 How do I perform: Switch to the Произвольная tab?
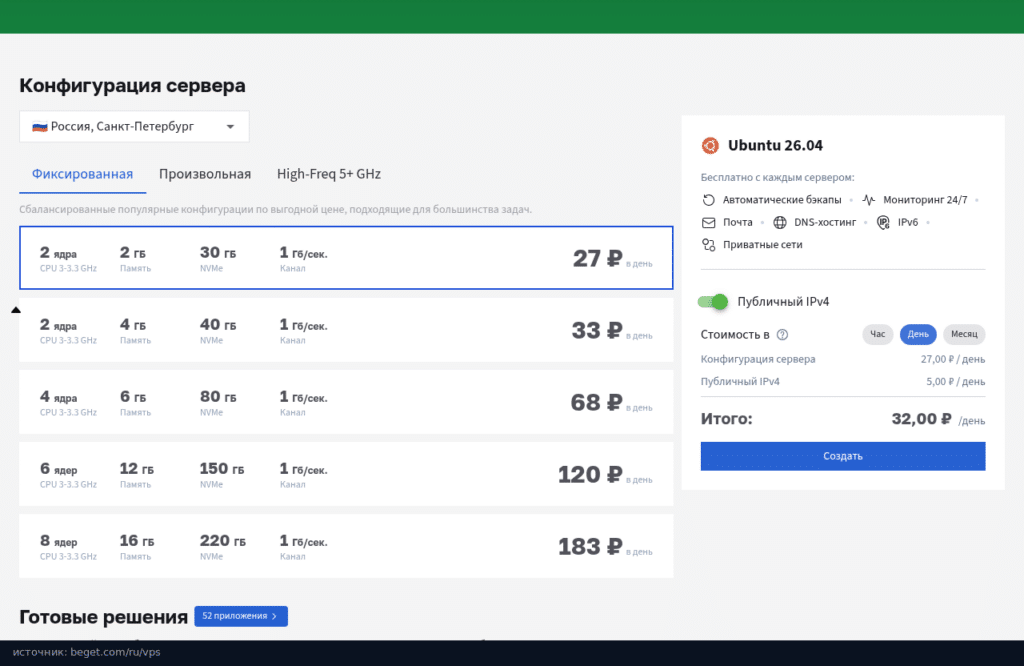[x=205, y=174]
